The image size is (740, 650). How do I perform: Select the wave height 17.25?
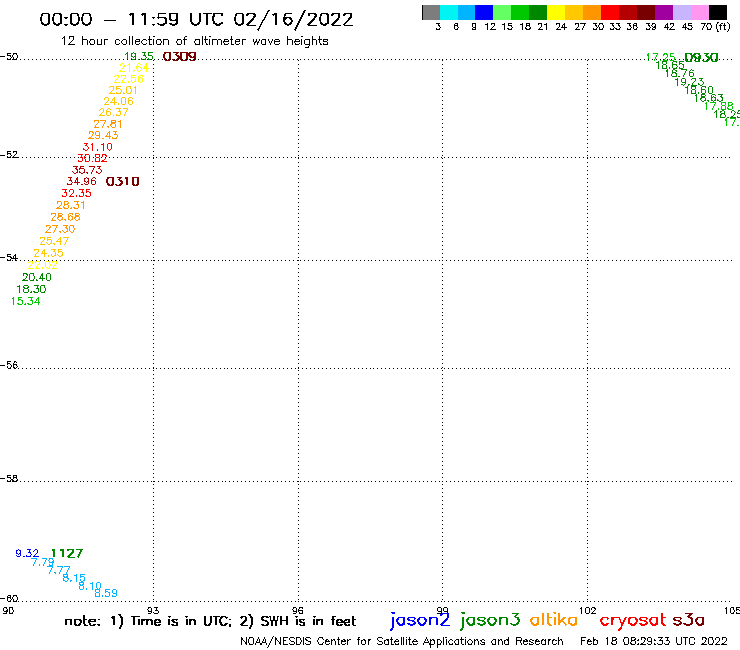pyautogui.click(x=661, y=57)
